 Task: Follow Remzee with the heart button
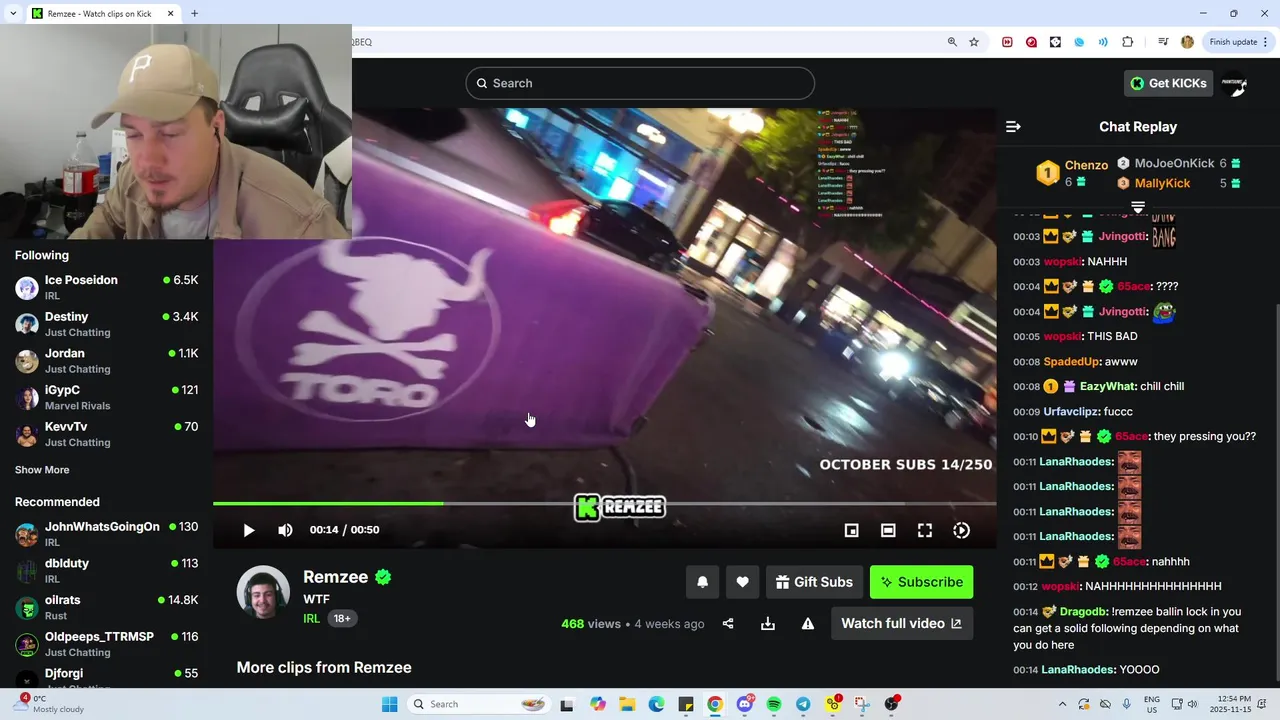tap(742, 582)
